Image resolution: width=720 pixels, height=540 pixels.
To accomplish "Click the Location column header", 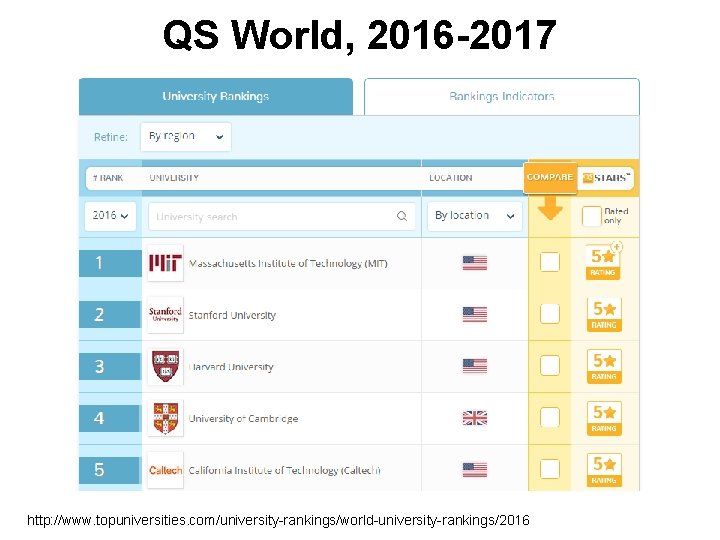I will (x=450, y=178).
